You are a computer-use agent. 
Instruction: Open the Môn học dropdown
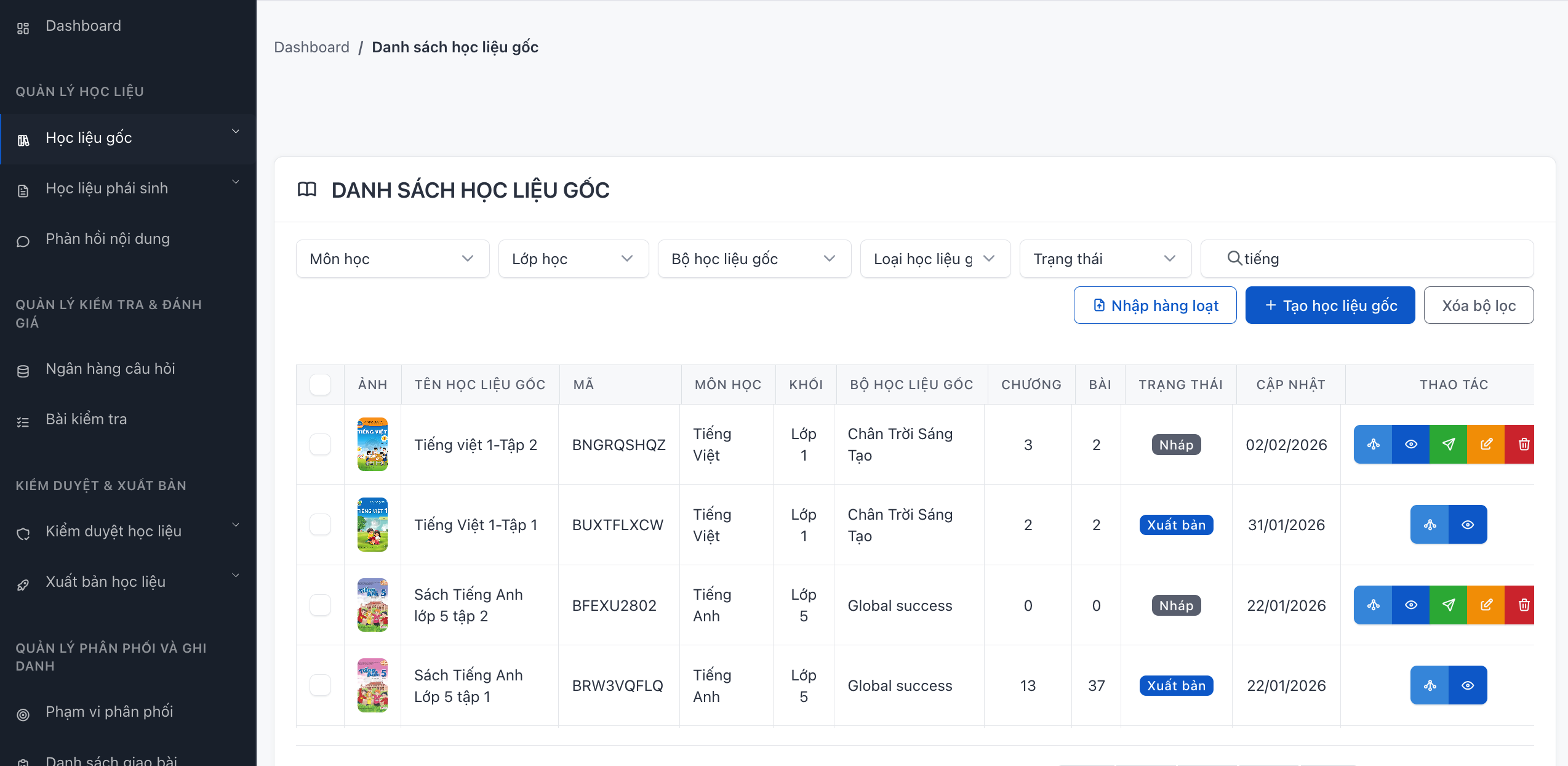point(392,259)
